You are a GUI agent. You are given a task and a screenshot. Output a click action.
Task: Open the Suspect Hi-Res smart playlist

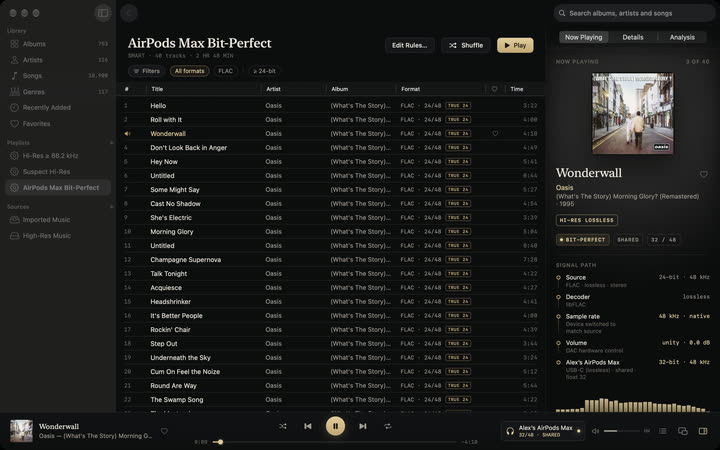click(58, 172)
